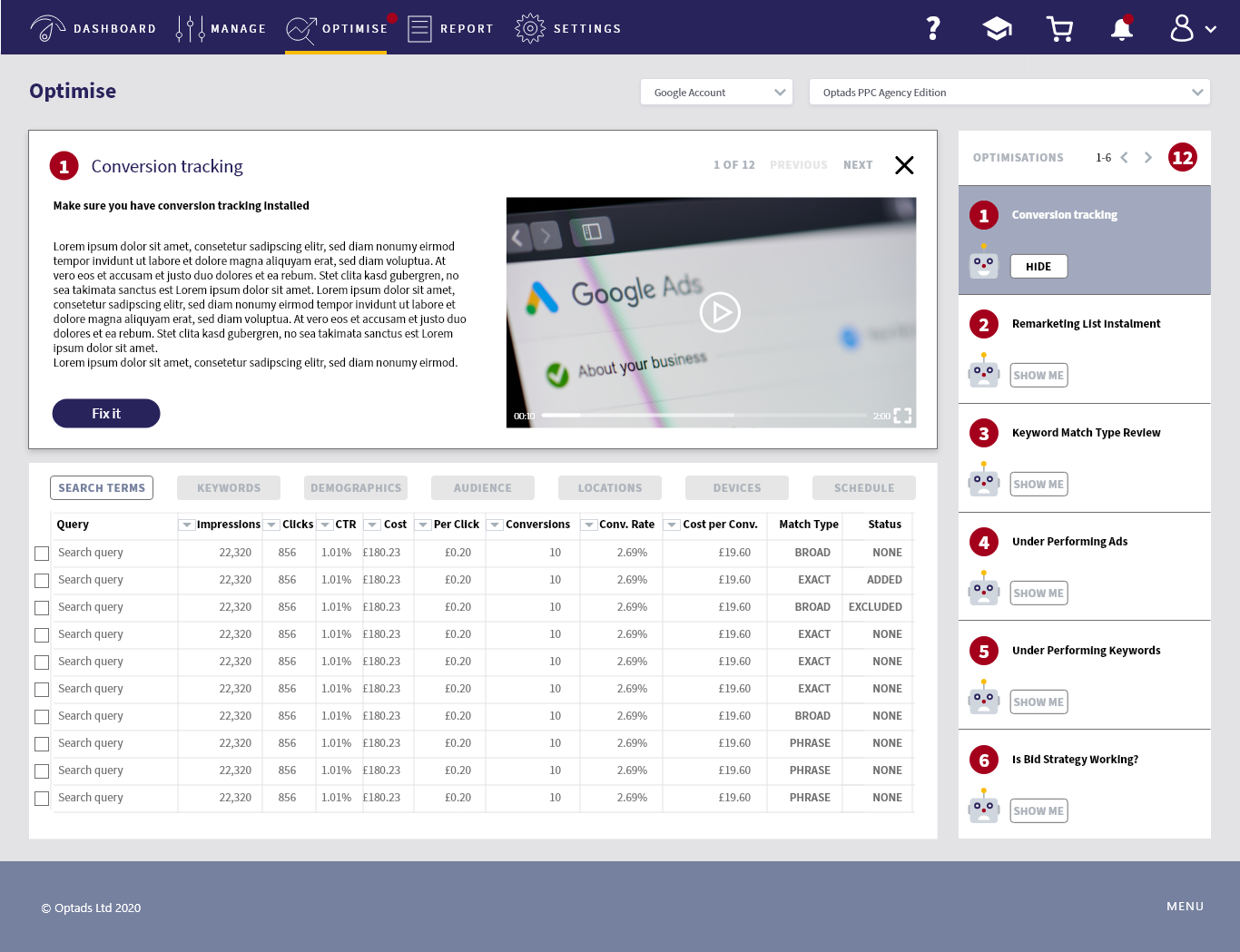Image resolution: width=1240 pixels, height=952 pixels.
Task: Click robot icon under Under Performing Keywords
Action: (x=984, y=698)
